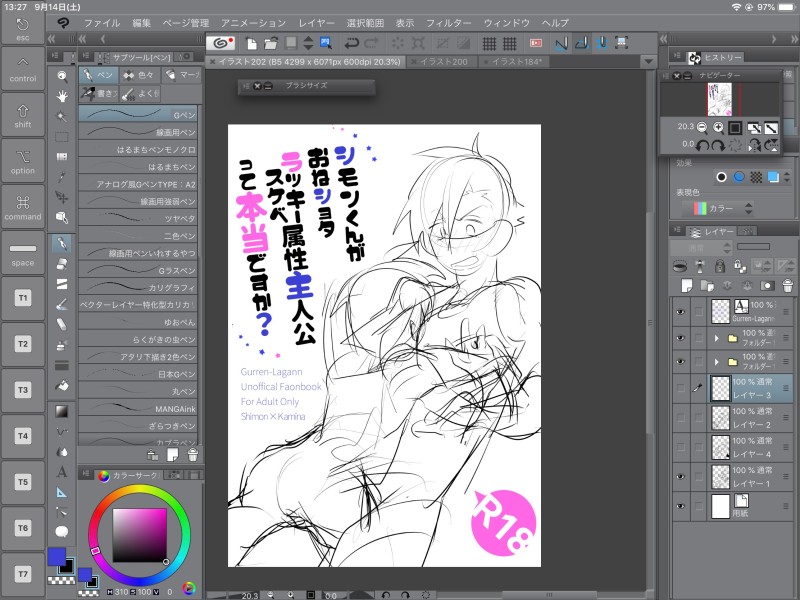
Task: Open sub tool panel menu icon
Action: point(86,56)
